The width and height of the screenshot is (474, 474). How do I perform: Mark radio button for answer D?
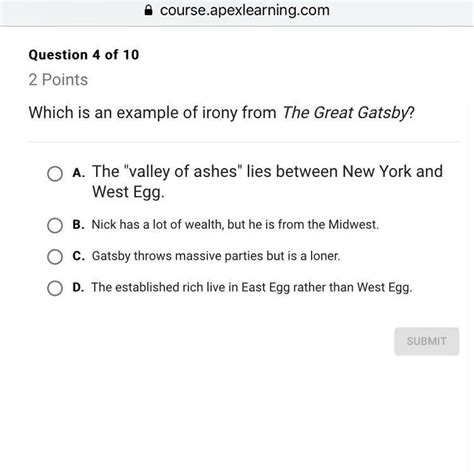(55, 288)
